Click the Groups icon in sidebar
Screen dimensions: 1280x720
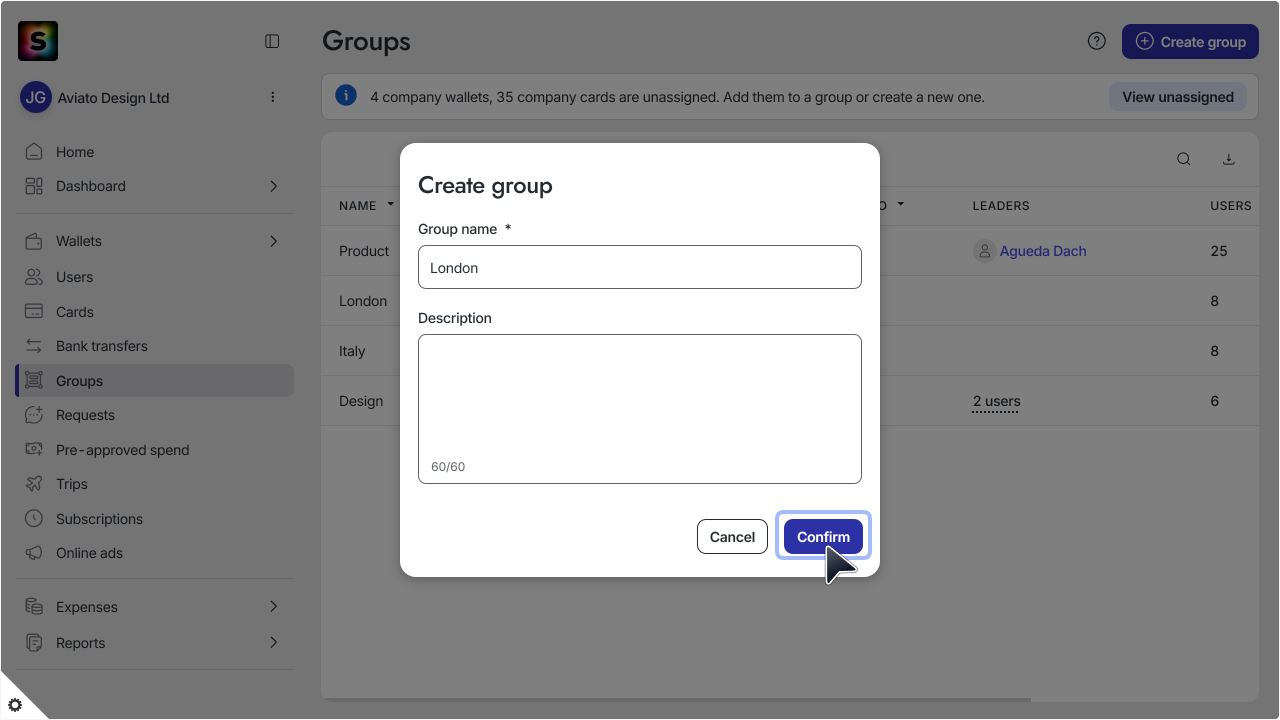(x=34, y=381)
